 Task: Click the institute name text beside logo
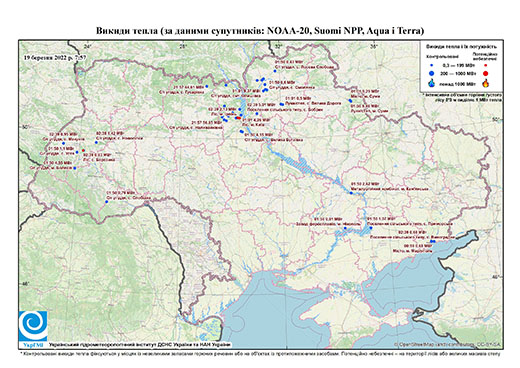point(139,344)
